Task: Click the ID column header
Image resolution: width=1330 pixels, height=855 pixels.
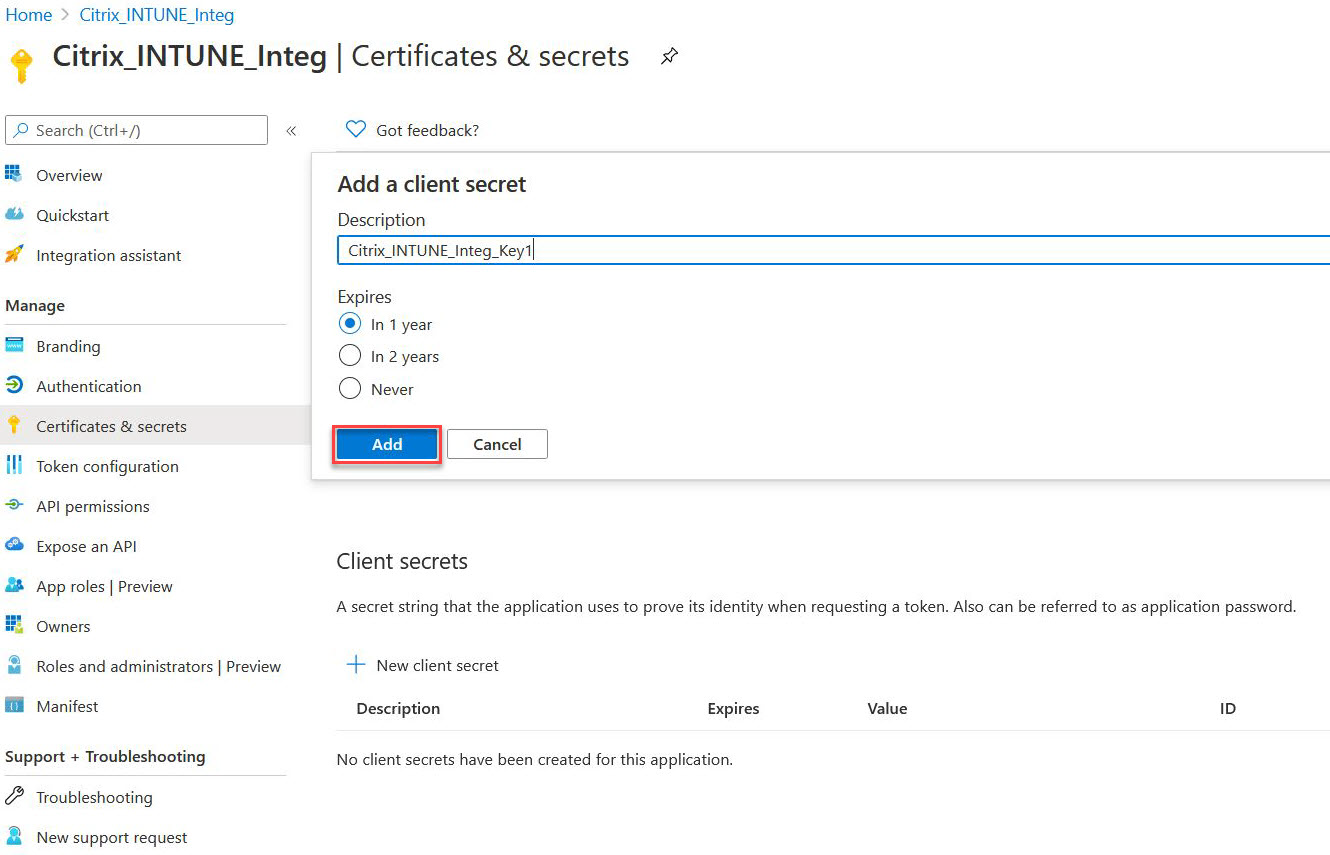Action: pos(1228,708)
